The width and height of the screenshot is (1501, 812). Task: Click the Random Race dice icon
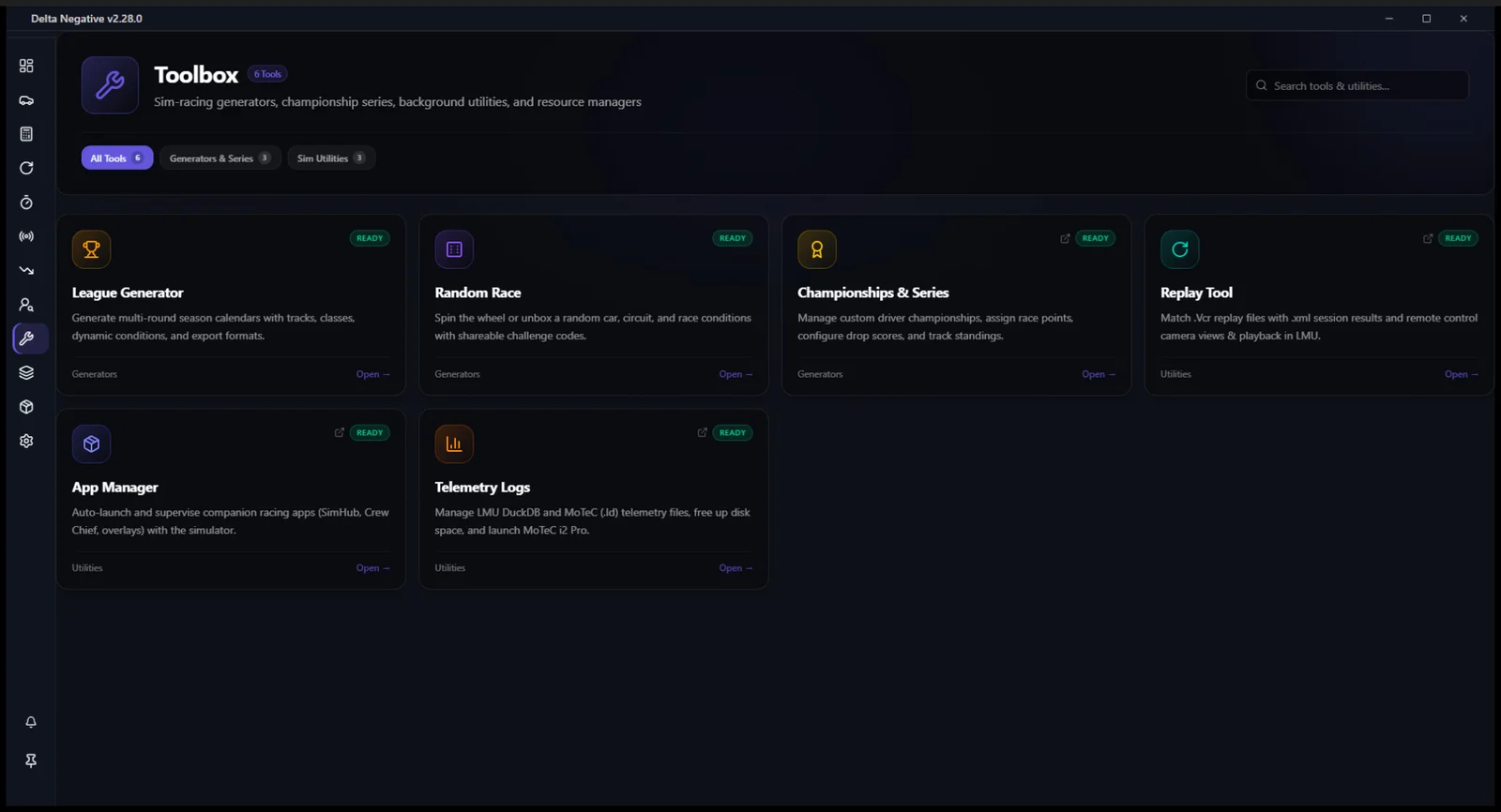tap(454, 249)
